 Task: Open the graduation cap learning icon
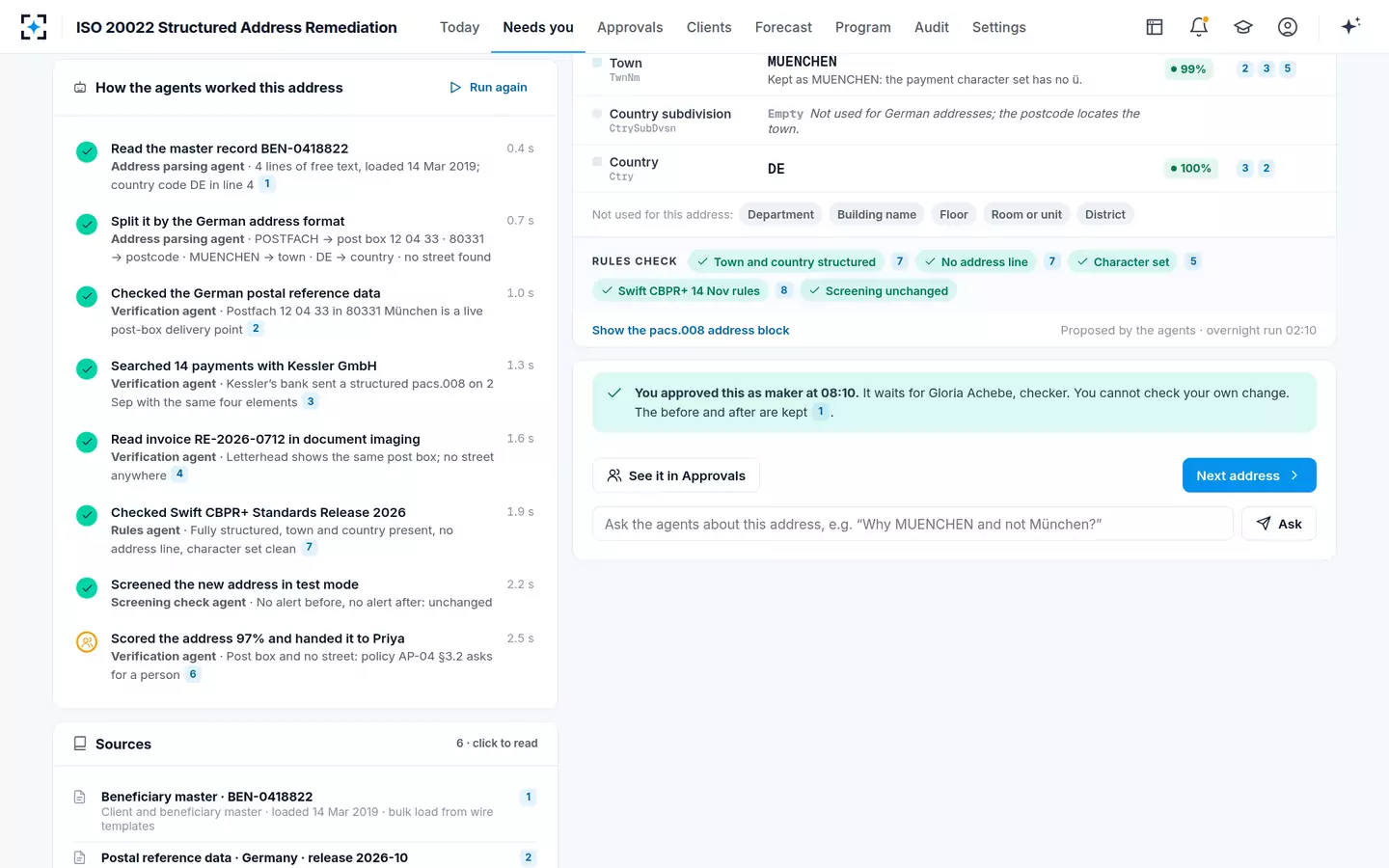click(1243, 27)
